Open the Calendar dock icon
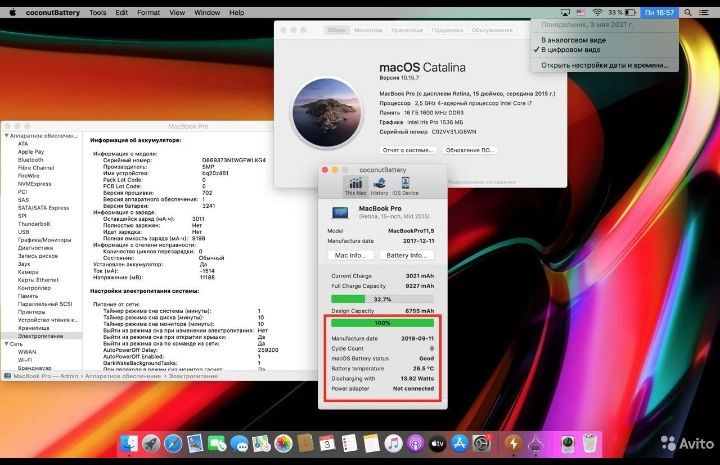 327,444
